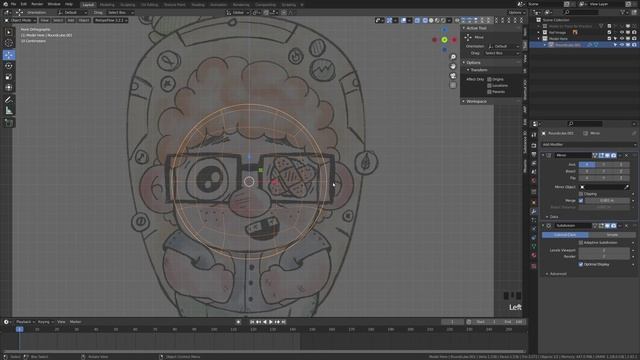The width and height of the screenshot is (640, 360).
Task: Collapse the Model Here collection tree arrow
Action: (x=538, y=39)
